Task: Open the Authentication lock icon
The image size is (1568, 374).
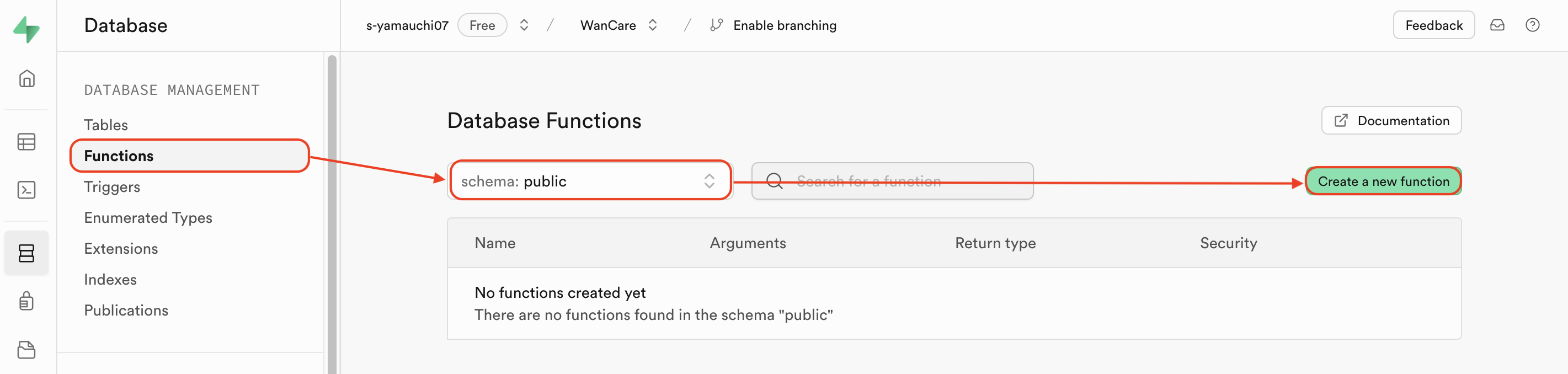Action: point(27,301)
